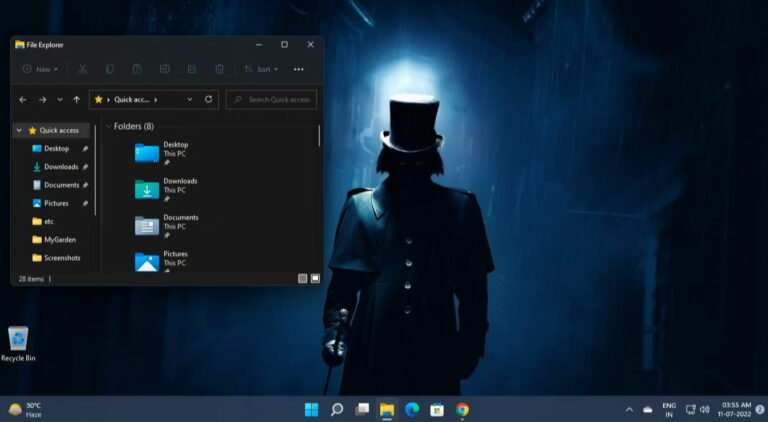Click the Delete trash icon
768x422 pixels.
(220, 70)
